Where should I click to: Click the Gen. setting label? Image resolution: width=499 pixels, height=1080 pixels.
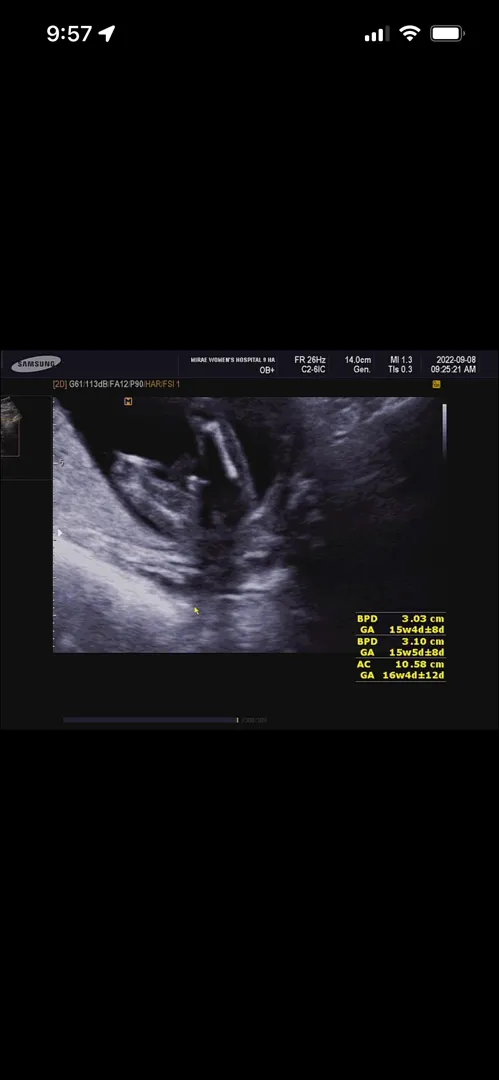(362, 370)
